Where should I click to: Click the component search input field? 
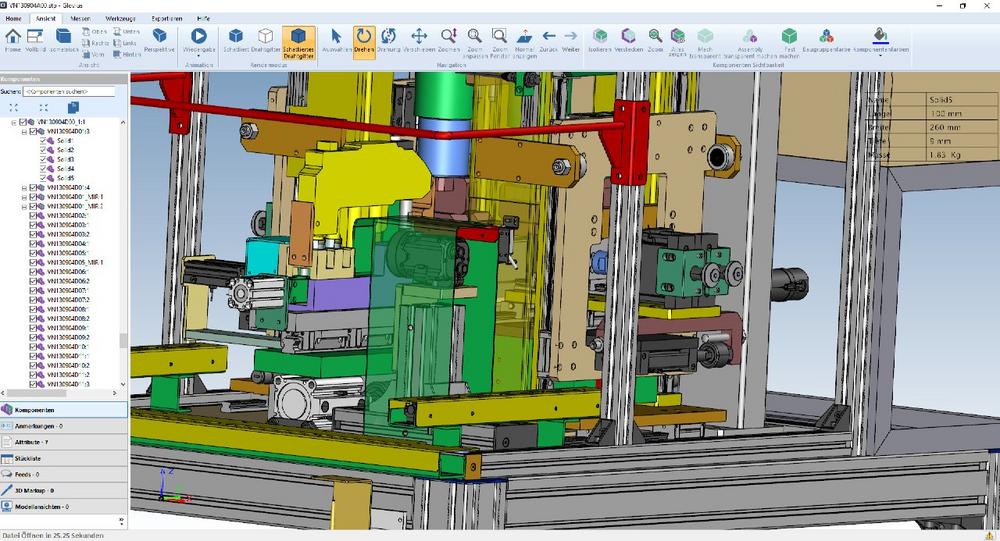(x=71, y=91)
